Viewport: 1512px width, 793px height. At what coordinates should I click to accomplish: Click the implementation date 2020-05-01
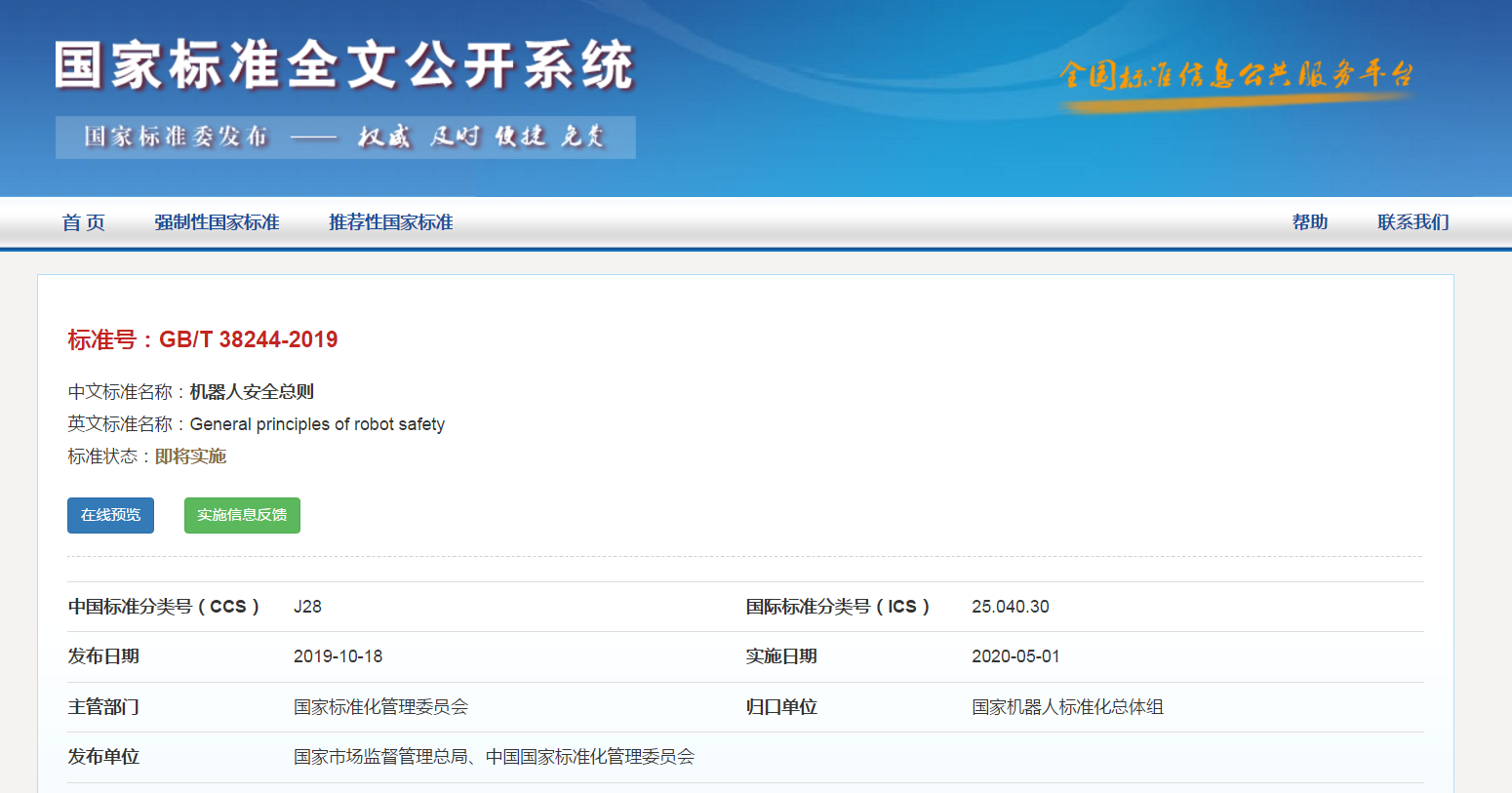click(1015, 656)
